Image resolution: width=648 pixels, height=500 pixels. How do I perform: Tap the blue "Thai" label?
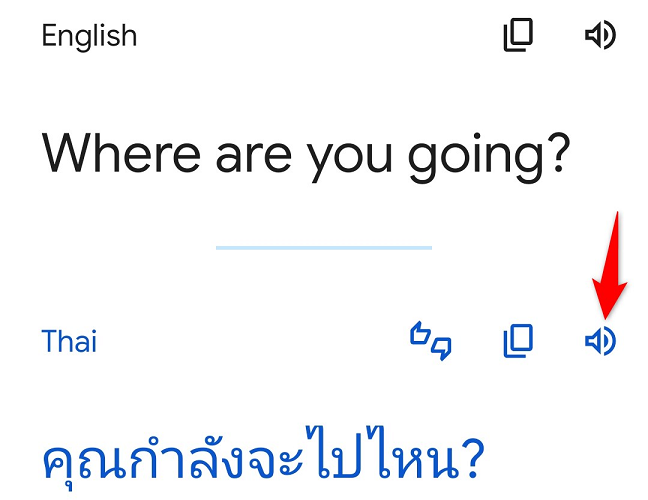69,342
